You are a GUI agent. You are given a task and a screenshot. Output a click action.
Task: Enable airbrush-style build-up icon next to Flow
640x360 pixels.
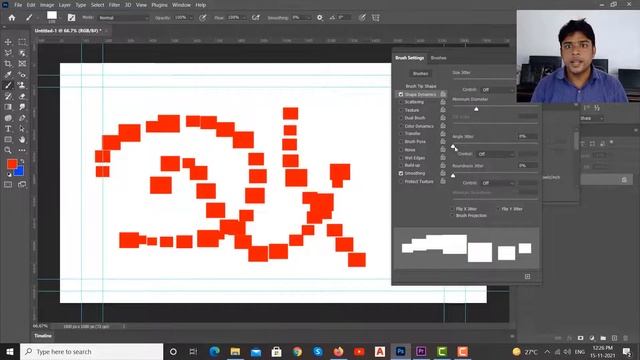(256, 18)
